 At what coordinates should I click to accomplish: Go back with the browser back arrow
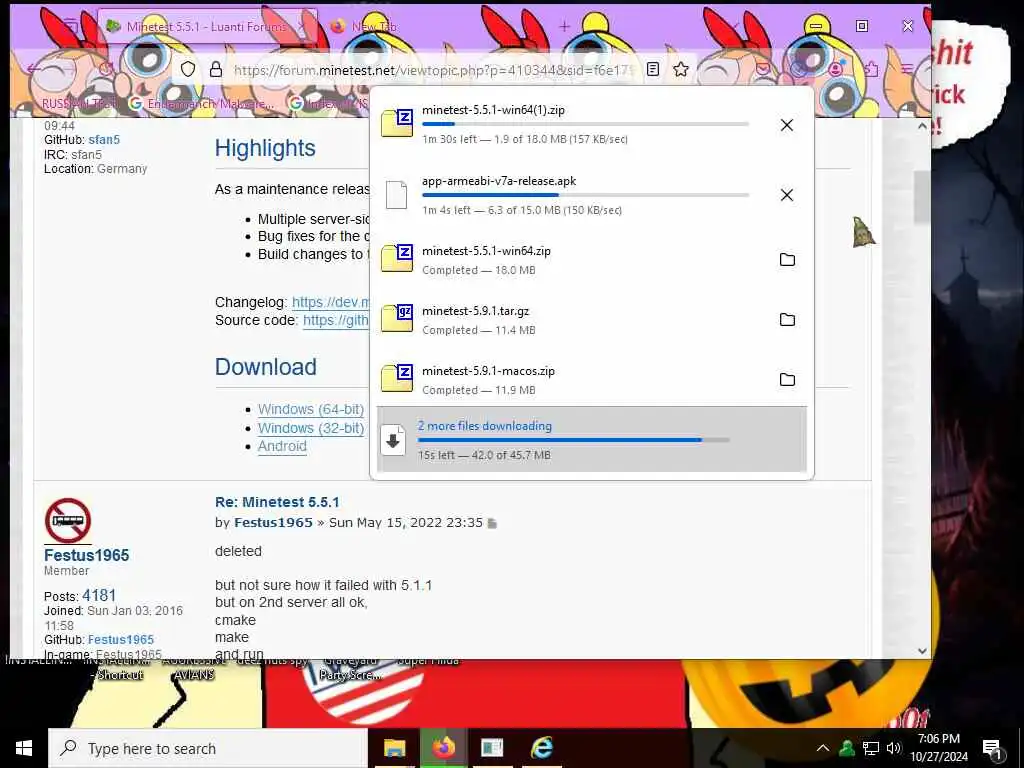click(34, 69)
